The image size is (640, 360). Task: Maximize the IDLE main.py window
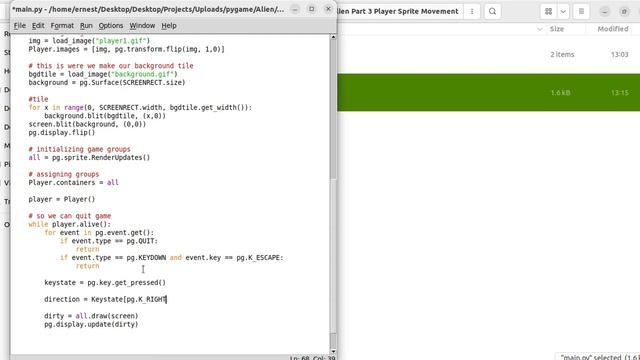click(312, 9)
